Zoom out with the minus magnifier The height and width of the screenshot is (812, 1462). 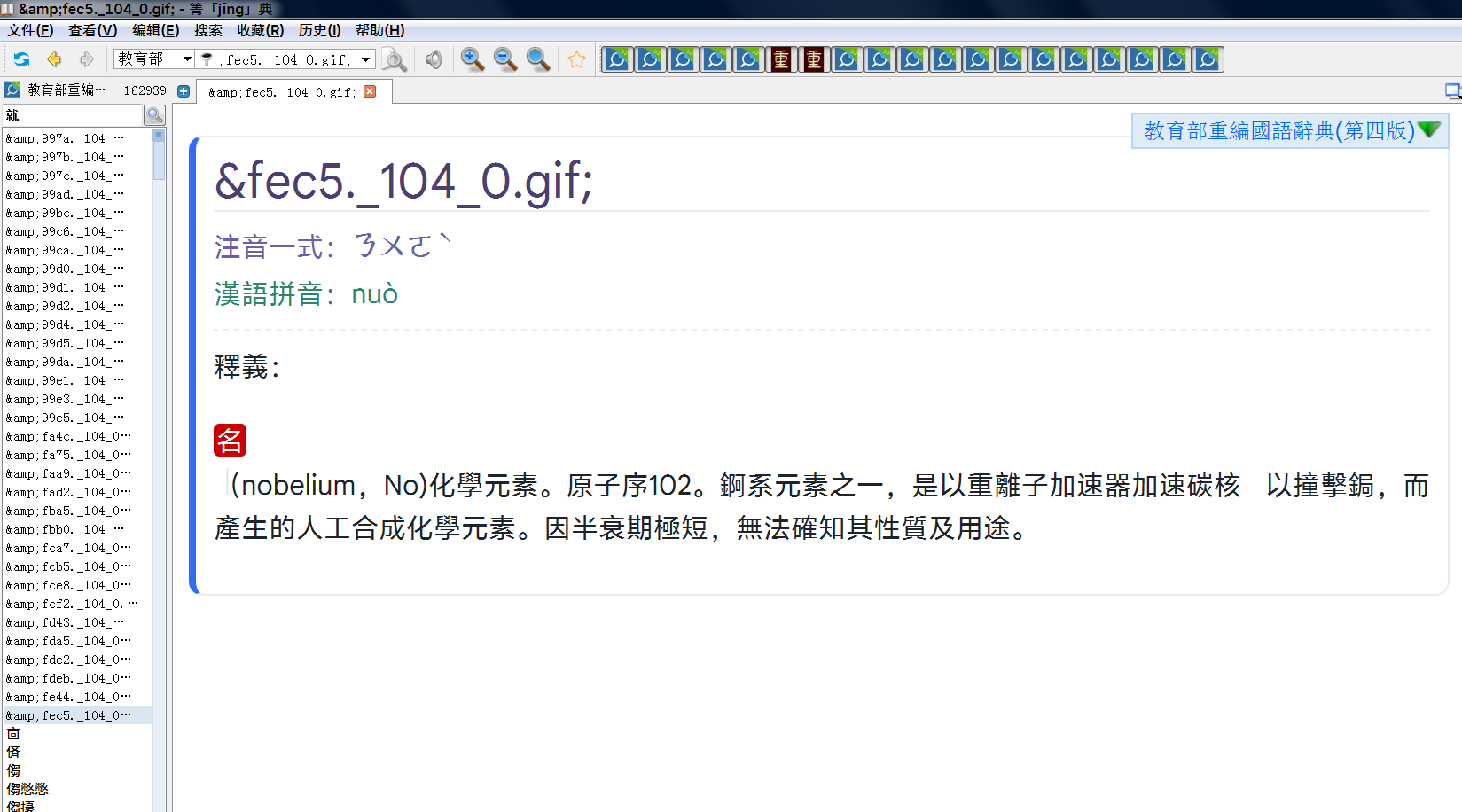505,59
